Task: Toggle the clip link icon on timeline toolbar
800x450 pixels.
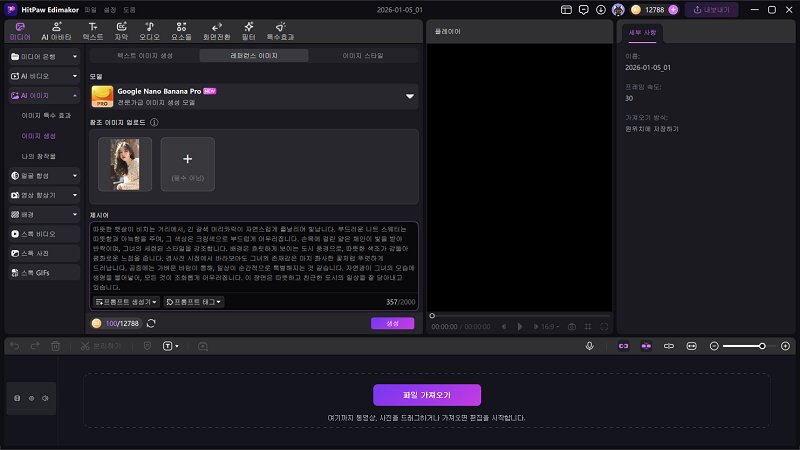Action: tap(668, 346)
